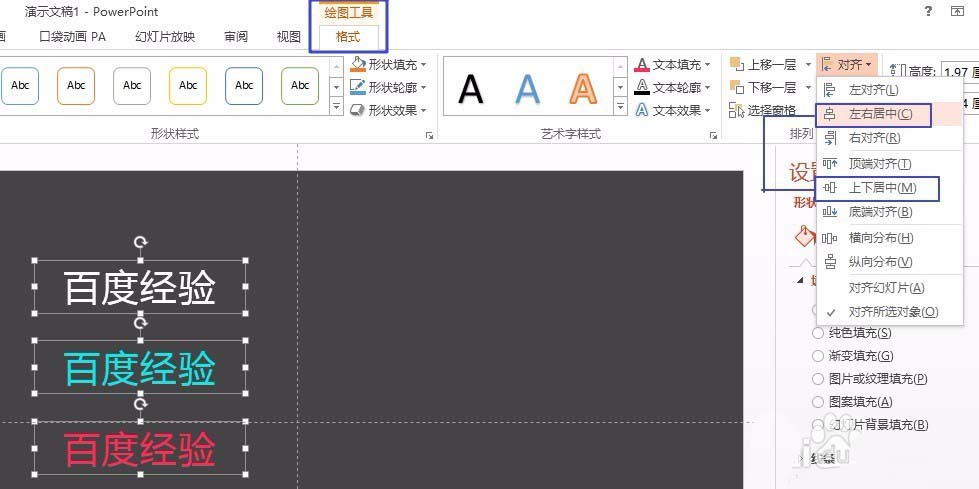Apply the gray-bordered Abc shape style
This screenshot has height=489, width=979.
tap(132, 86)
